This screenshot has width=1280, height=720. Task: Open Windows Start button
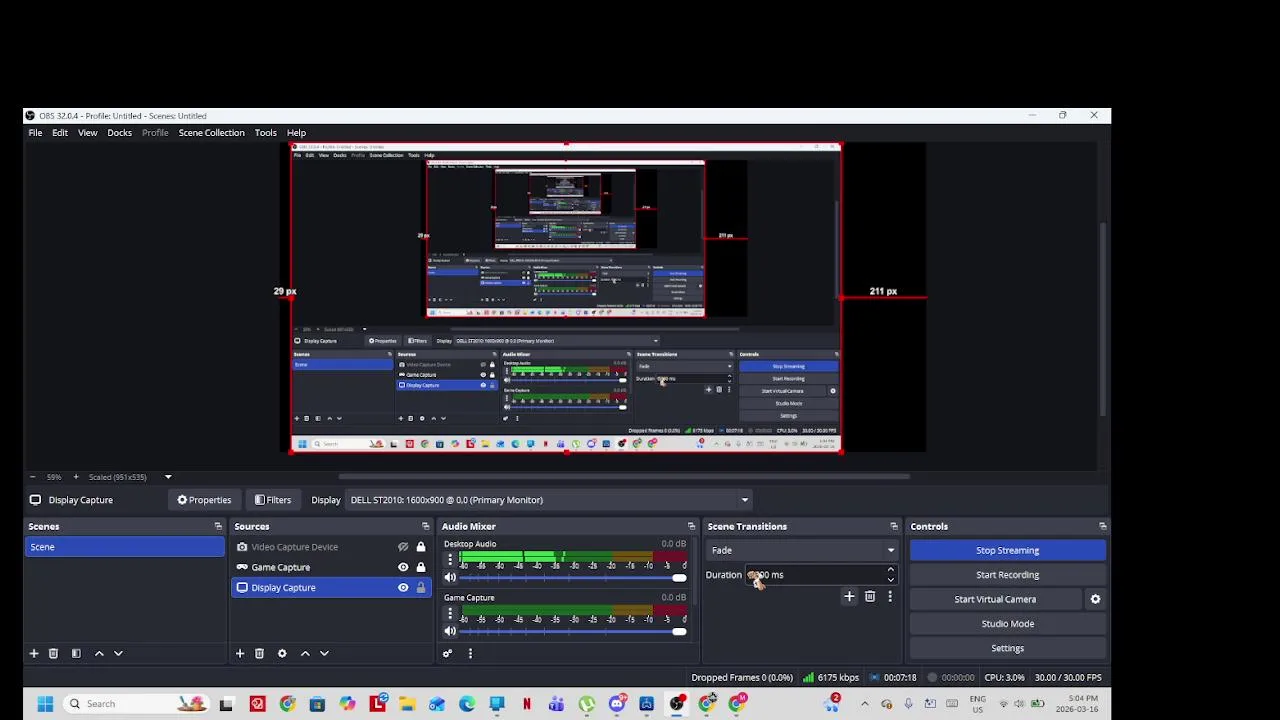click(x=45, y=704)
